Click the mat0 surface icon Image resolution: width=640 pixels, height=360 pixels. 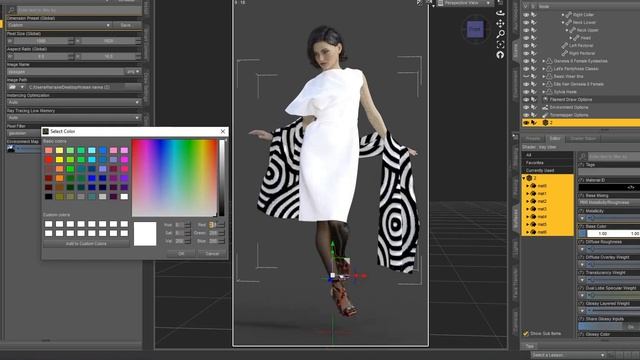(x=533, y=186)
